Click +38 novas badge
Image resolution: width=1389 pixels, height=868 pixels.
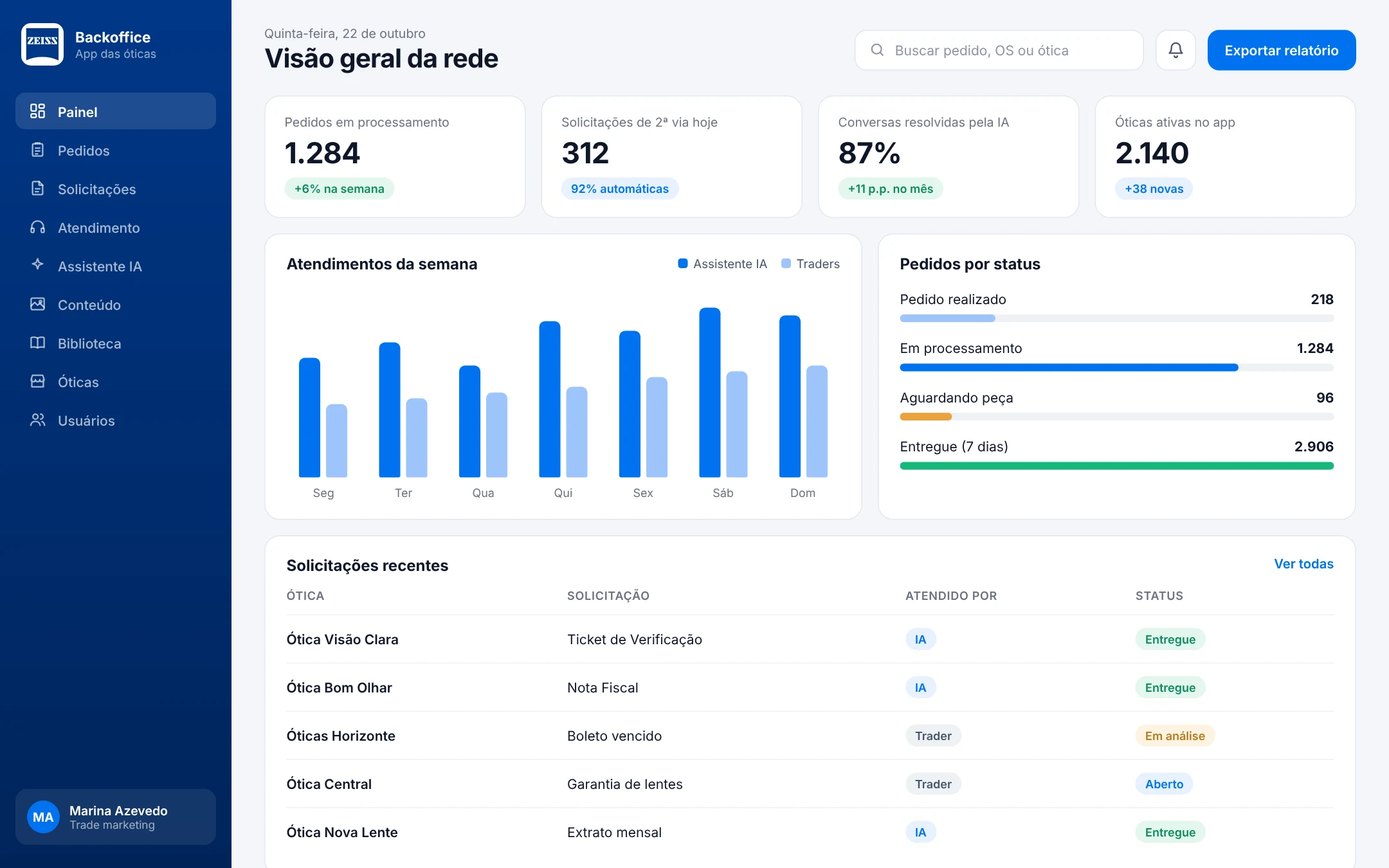coord(1154,188)
